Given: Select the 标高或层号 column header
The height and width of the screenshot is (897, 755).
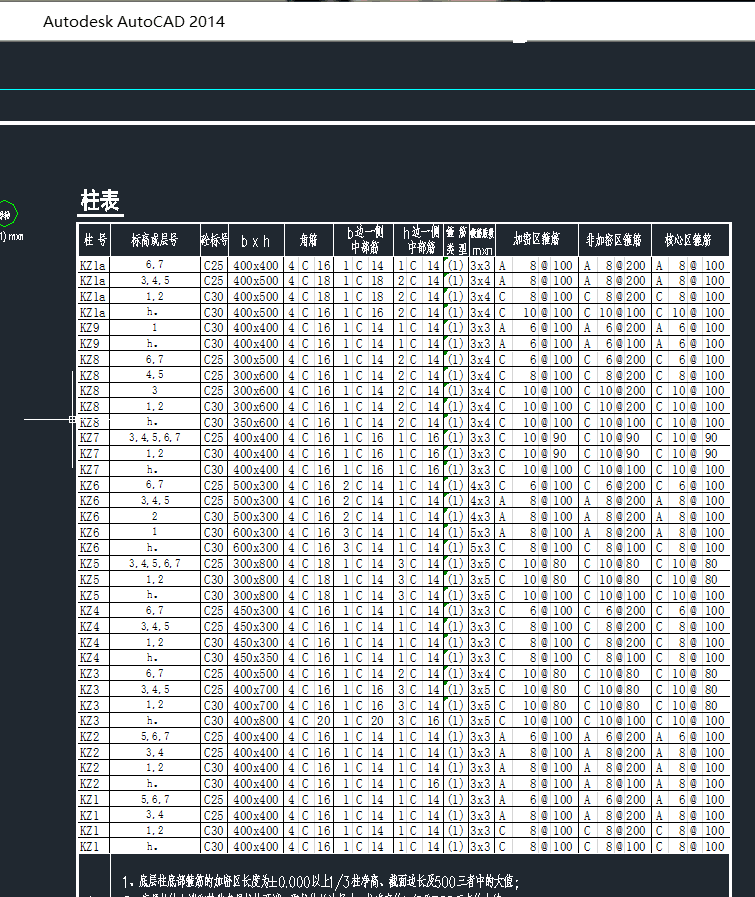Looking at the screenshot, I should [154, 240].
